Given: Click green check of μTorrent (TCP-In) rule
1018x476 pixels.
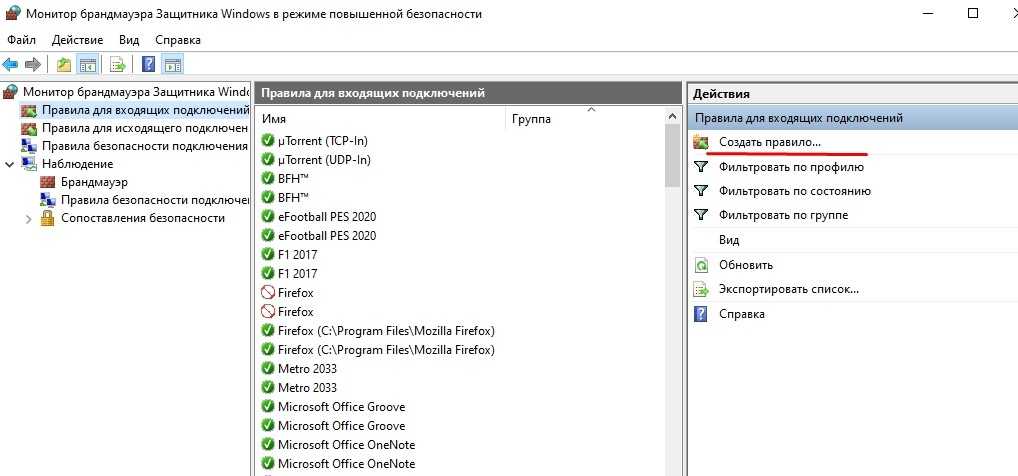Looking at the screenshot, I should pos(267,141).
